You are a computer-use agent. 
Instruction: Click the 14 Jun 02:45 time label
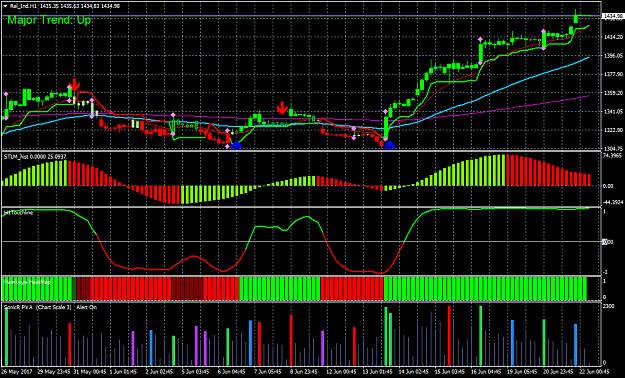(415, 372)
